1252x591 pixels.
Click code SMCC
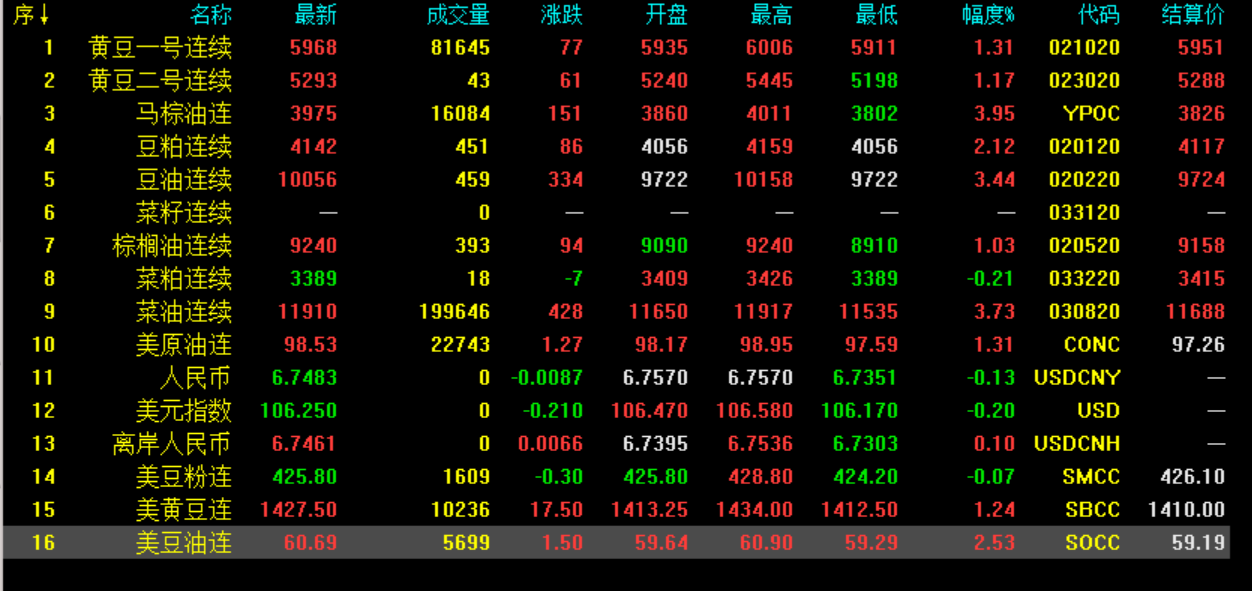(1091, 476)
